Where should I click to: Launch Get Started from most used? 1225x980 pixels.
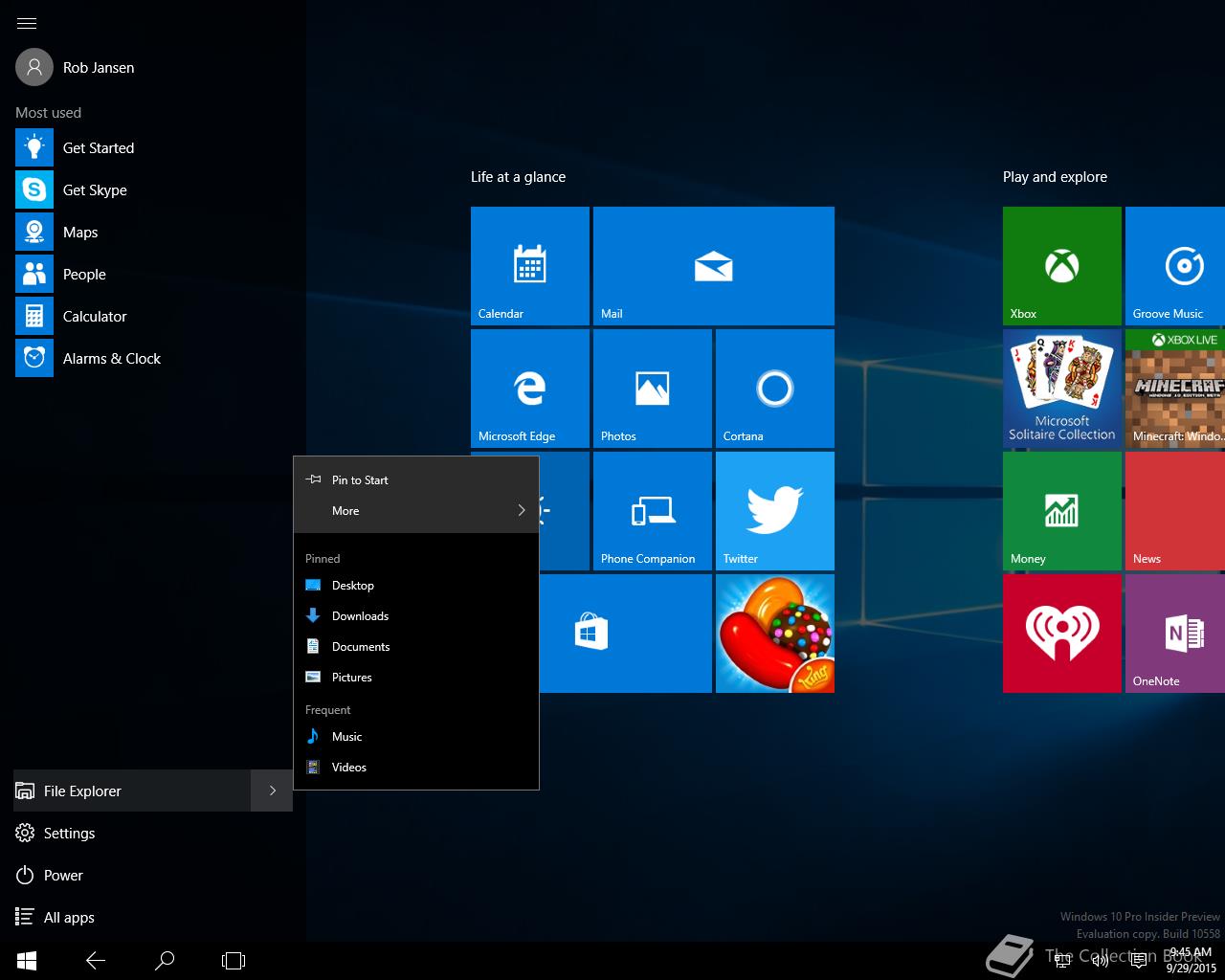pos(153,147)
